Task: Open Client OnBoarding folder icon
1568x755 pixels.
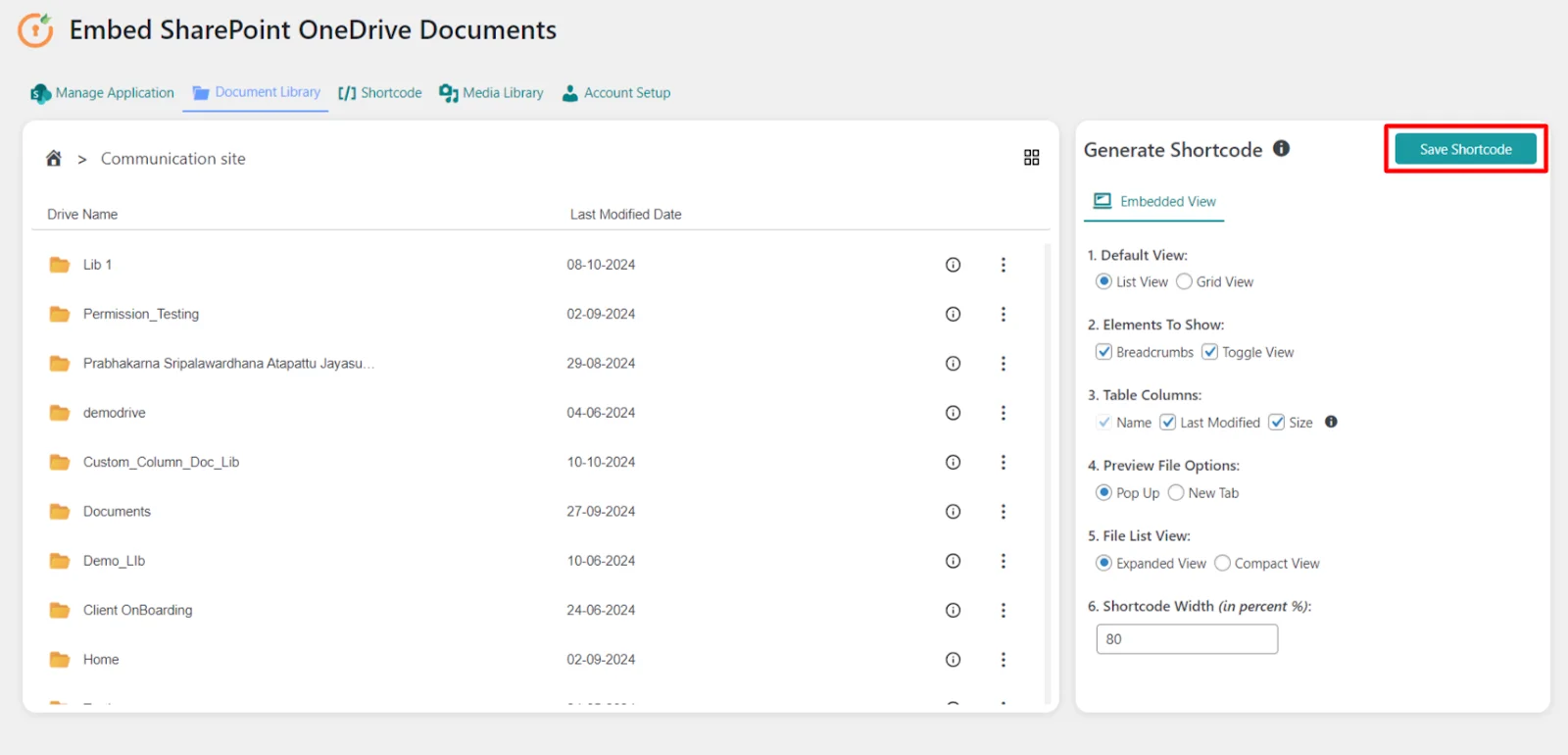Action: pos(60,610)
